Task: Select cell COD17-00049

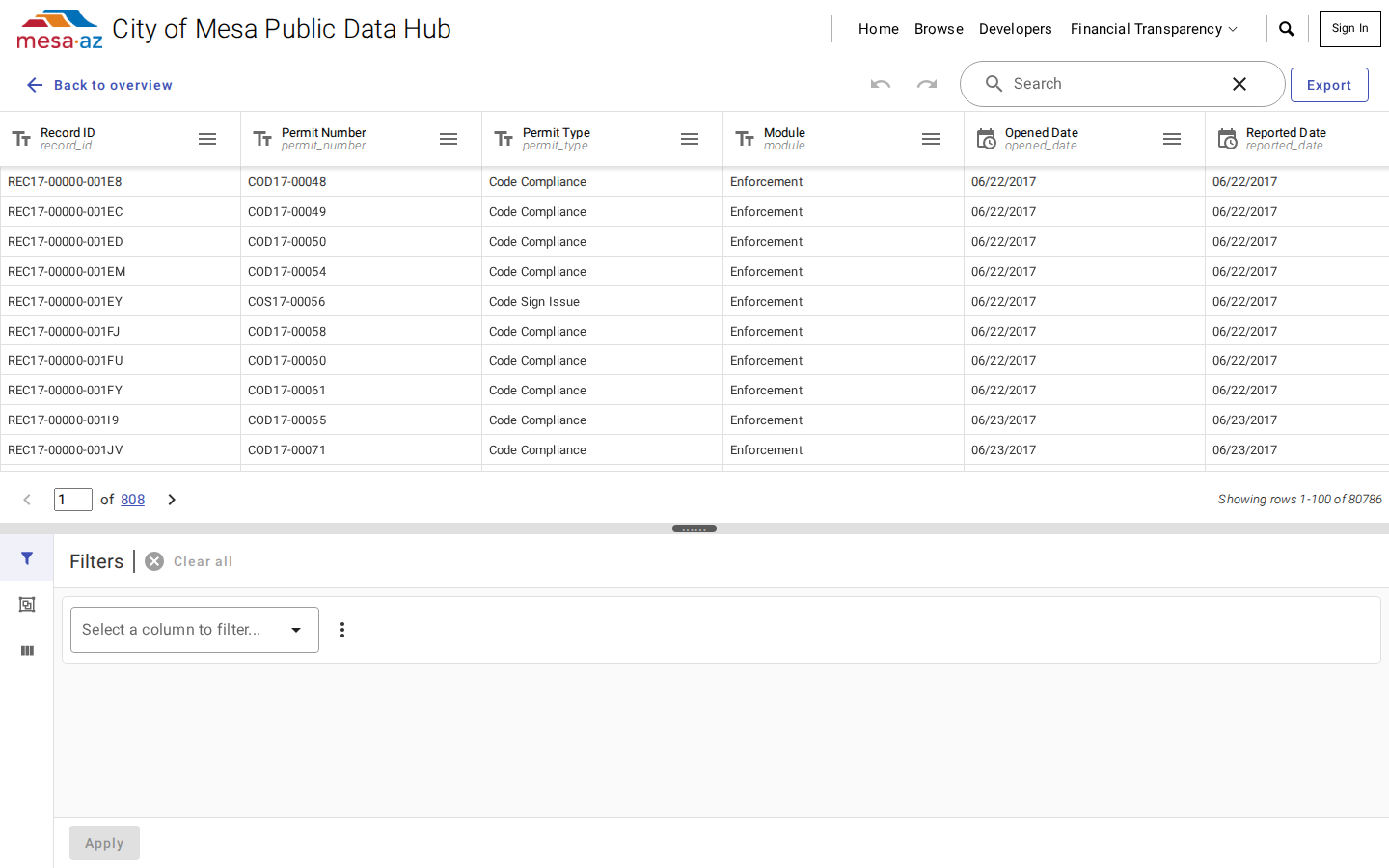Action: [x=362, y=211]
